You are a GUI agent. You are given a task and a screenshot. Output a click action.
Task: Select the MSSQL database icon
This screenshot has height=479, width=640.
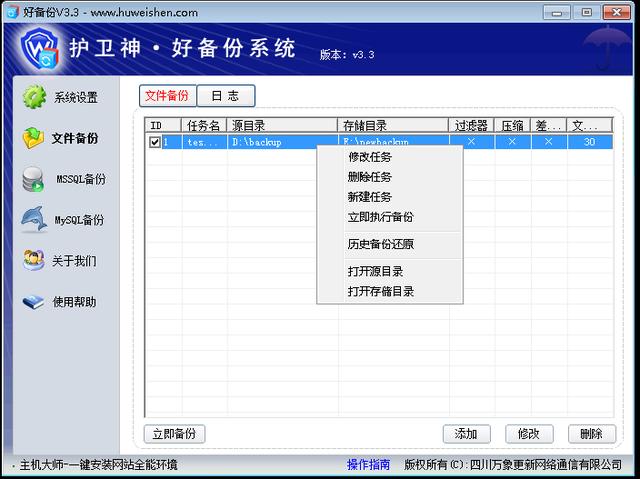tap(33, 179)
